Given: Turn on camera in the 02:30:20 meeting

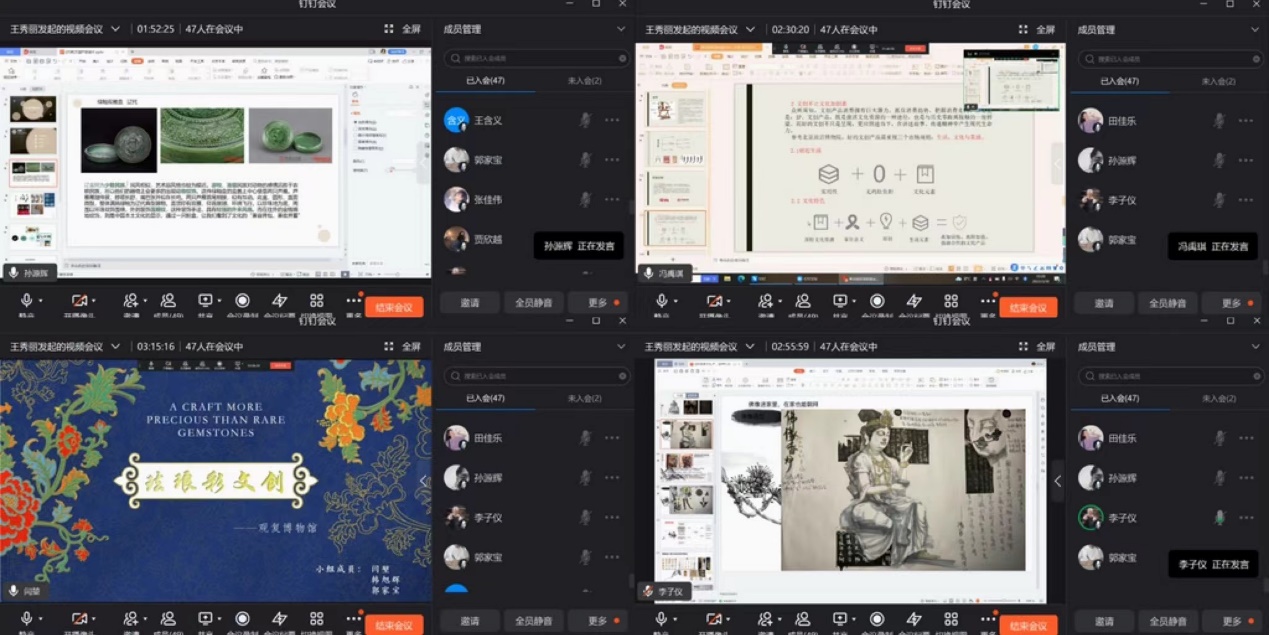Looking at the screenshot, I should [x=714, y=300].
